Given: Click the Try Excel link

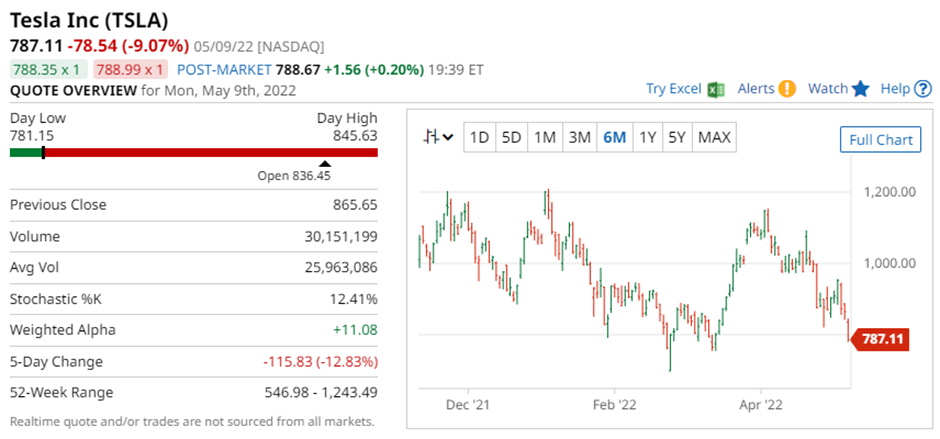Looking at the screenshot, I should (x=674, y=89).
